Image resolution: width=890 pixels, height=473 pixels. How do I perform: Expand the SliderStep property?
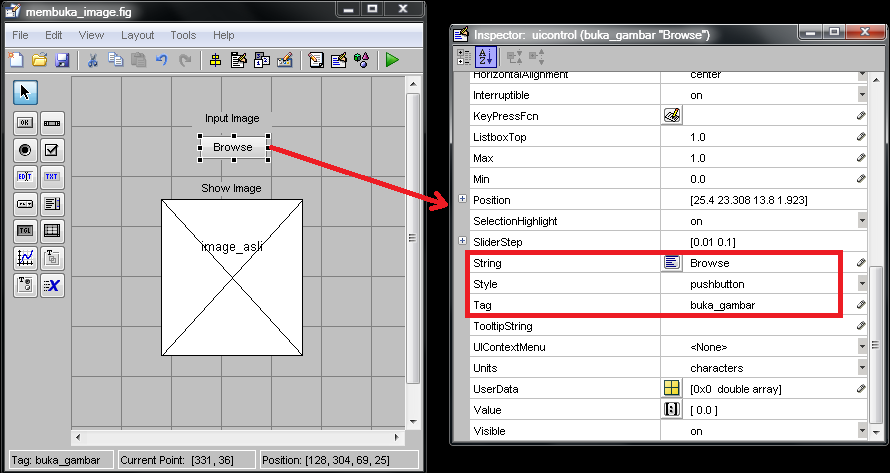pyautogui.click(x=463, y=241)
